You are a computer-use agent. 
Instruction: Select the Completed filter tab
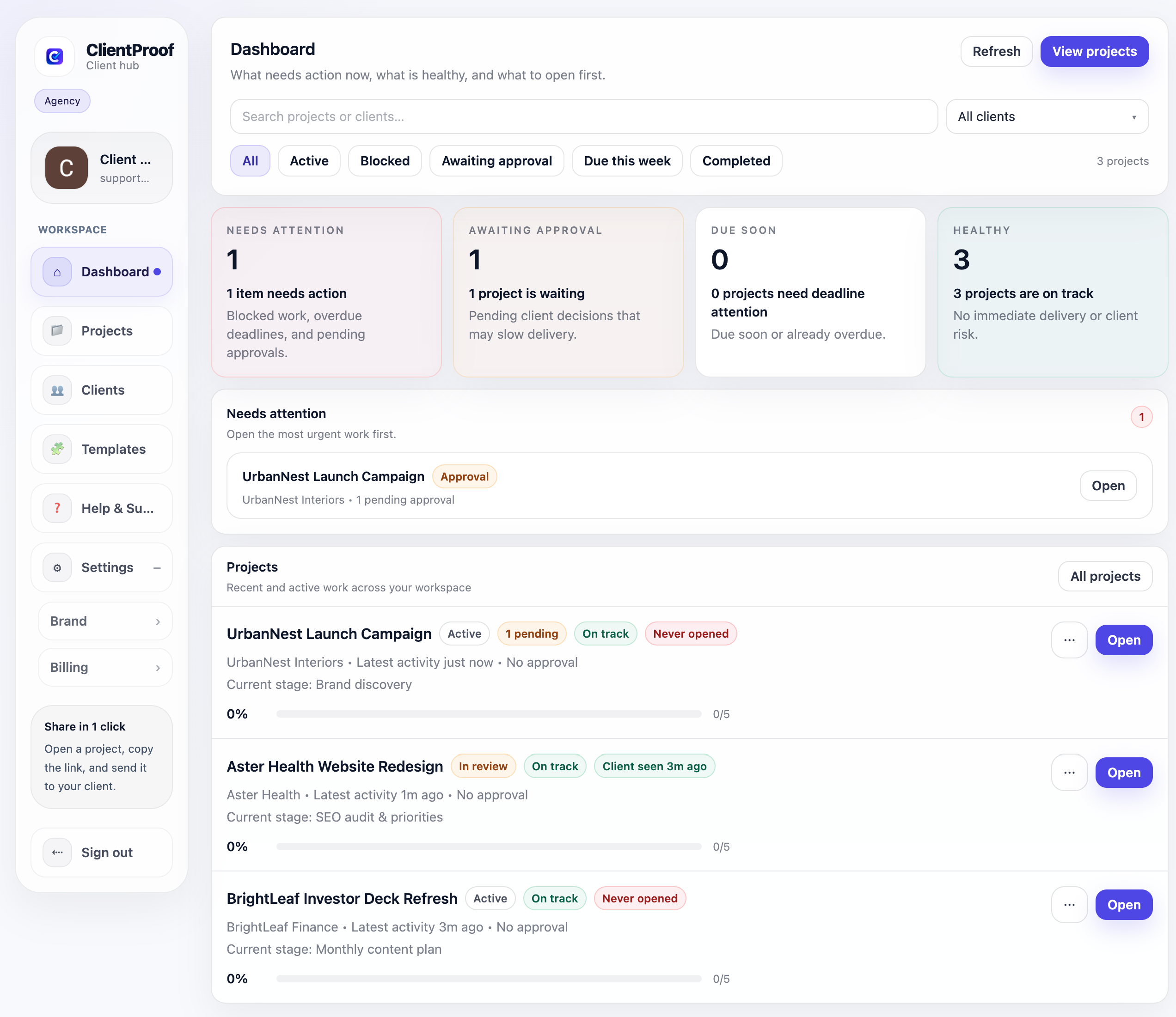click(736, 161)
